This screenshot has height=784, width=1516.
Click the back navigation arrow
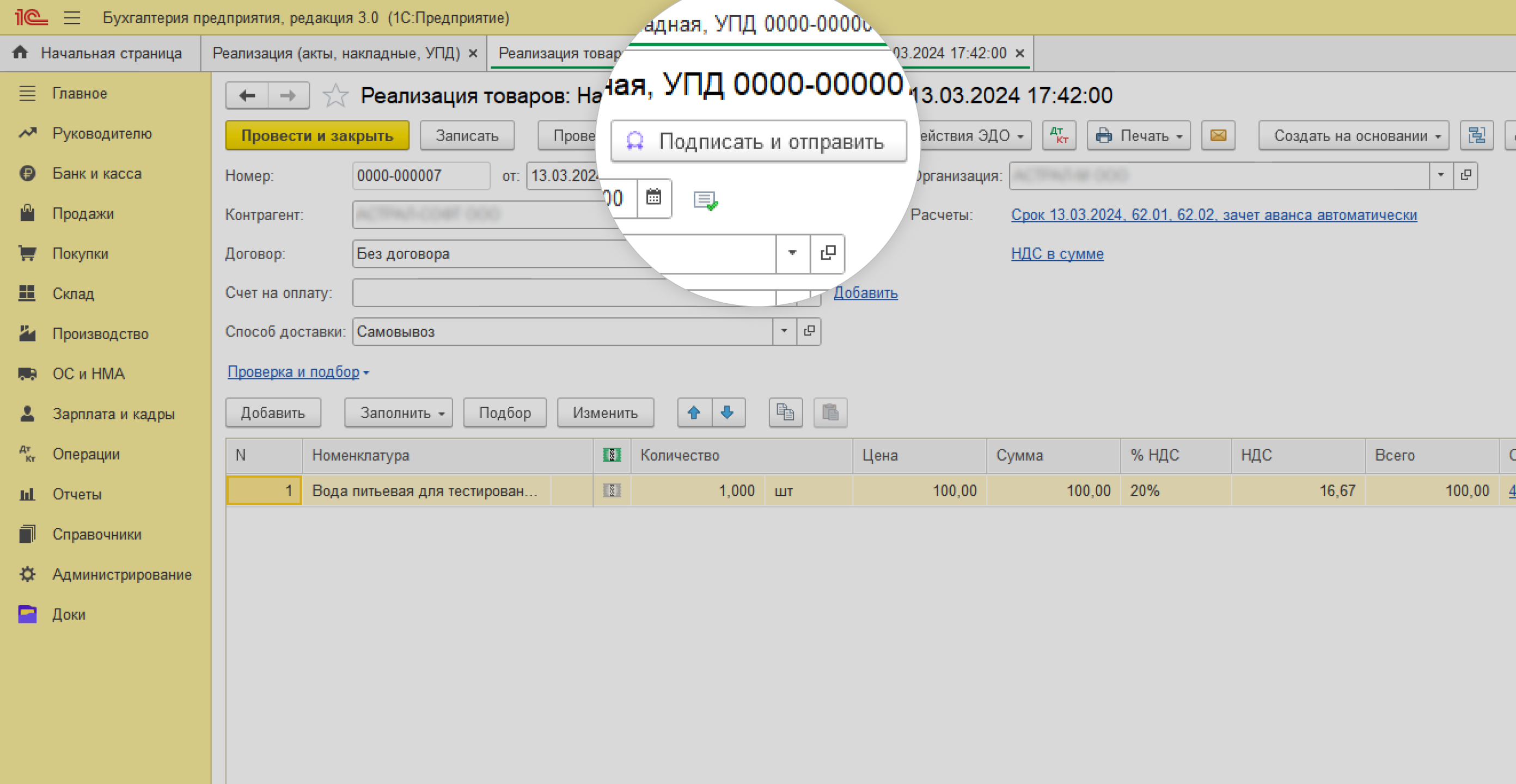click(247, 95)
